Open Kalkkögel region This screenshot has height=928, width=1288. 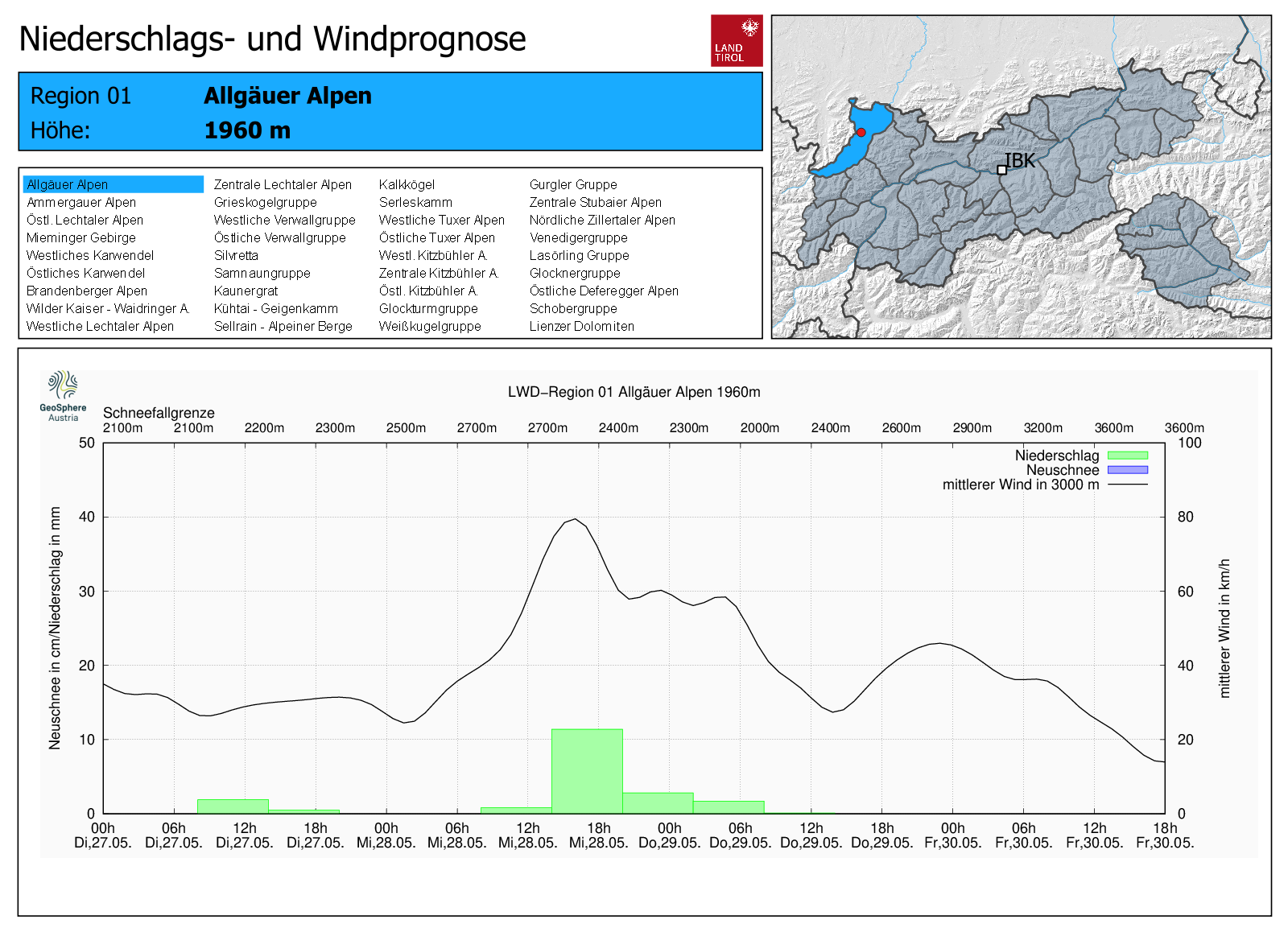[407, 184]
